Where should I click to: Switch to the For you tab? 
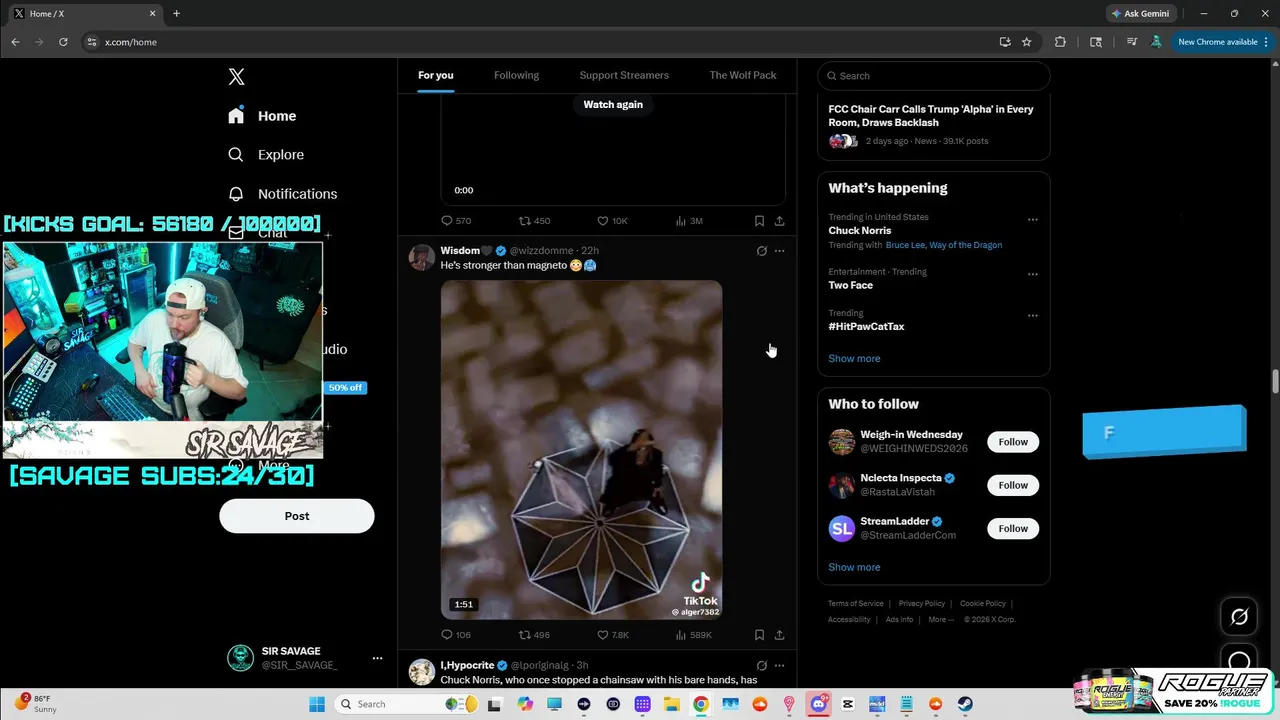[x=436, y=75]
